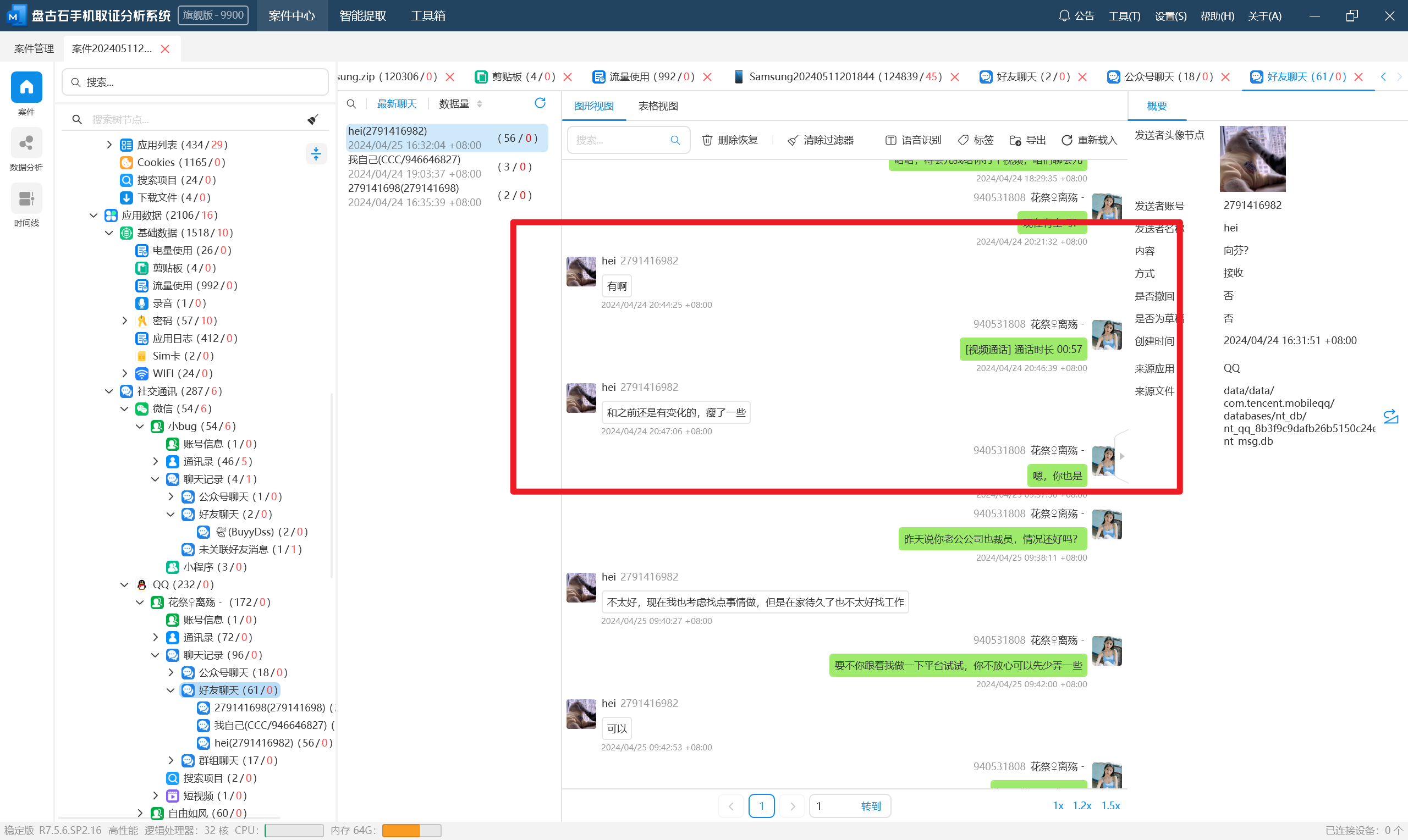Viewport: 1408px width, 840px height.
Task: Click the sender avatar thumbnail in 概要
Action: (1252, 158)
